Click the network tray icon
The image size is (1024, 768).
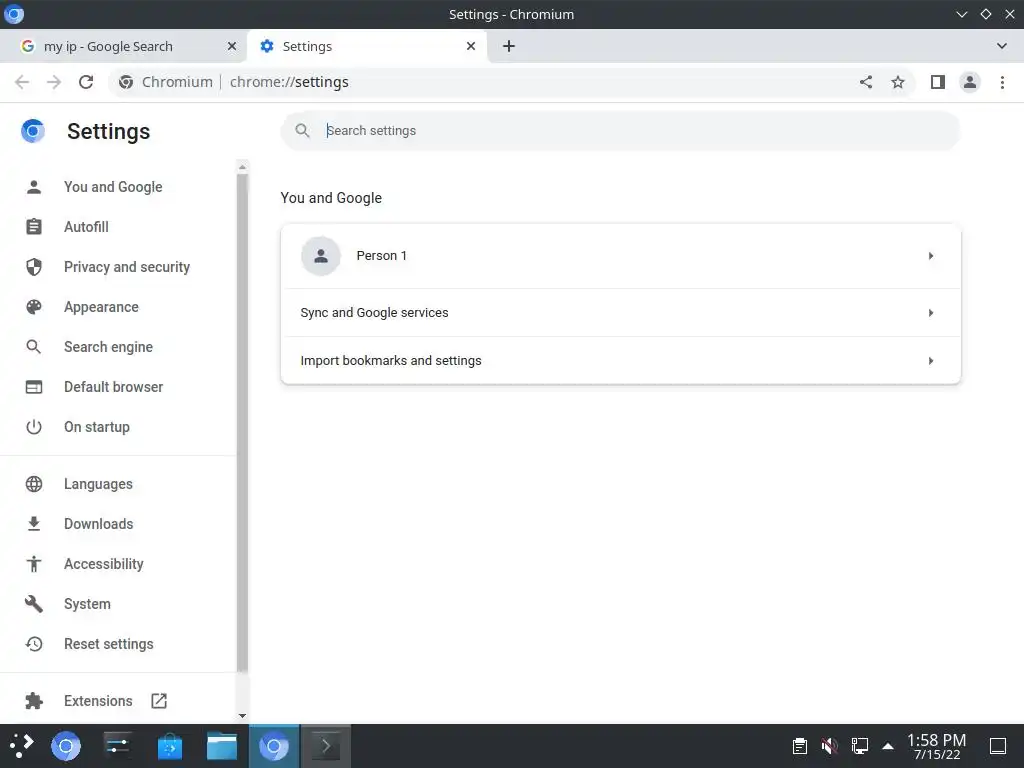point(859,746)
